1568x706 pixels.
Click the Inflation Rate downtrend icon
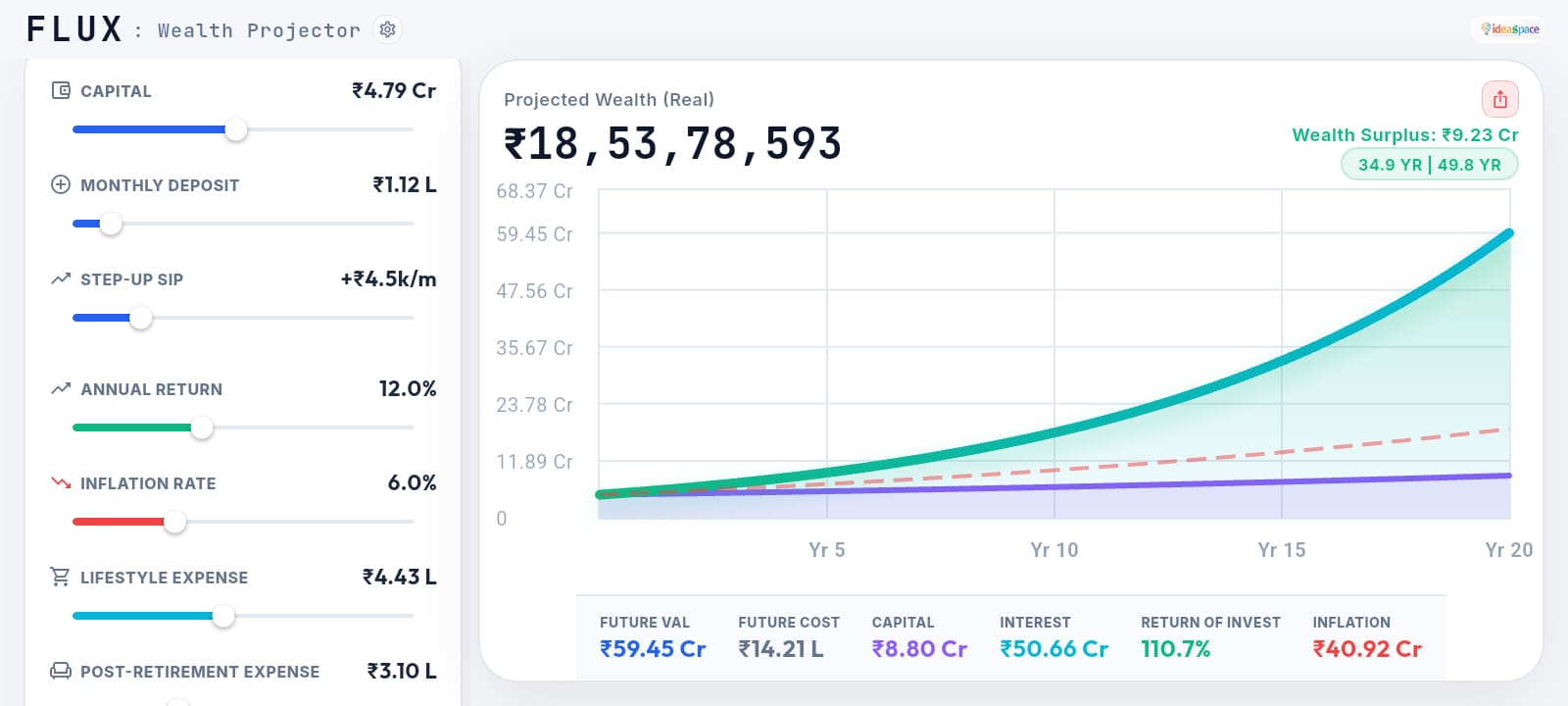point(61,482)
